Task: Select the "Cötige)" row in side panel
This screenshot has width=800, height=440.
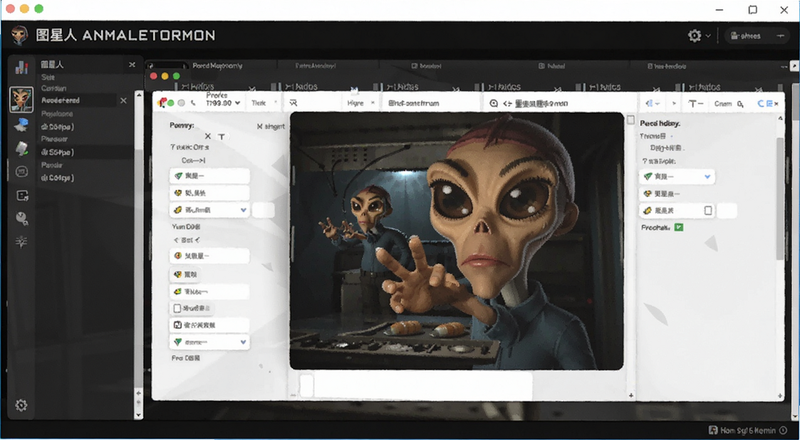Action: pos(57,178)
